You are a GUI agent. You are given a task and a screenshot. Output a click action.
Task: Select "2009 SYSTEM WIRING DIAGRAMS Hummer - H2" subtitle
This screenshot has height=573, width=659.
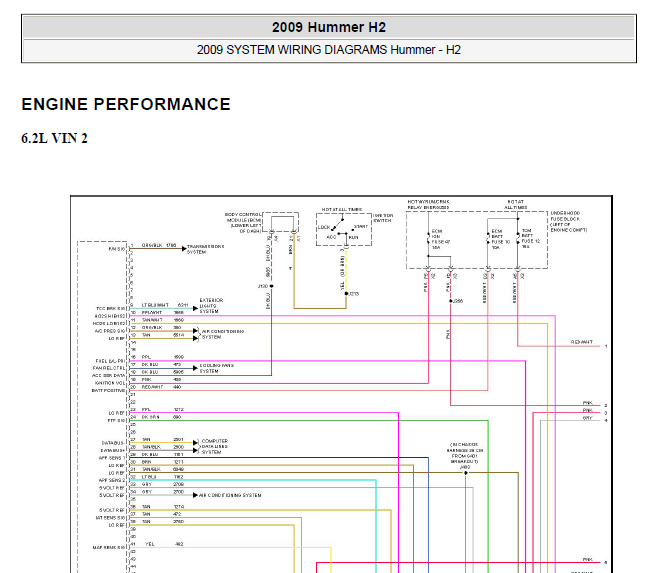coord(329,50)
